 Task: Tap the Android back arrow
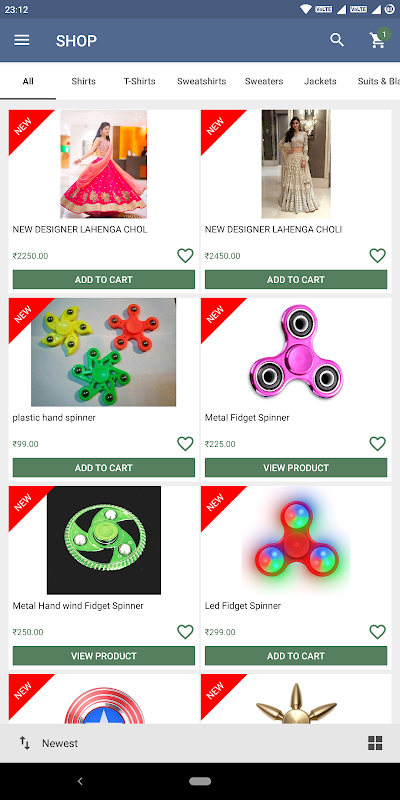[x=80, y=781]
